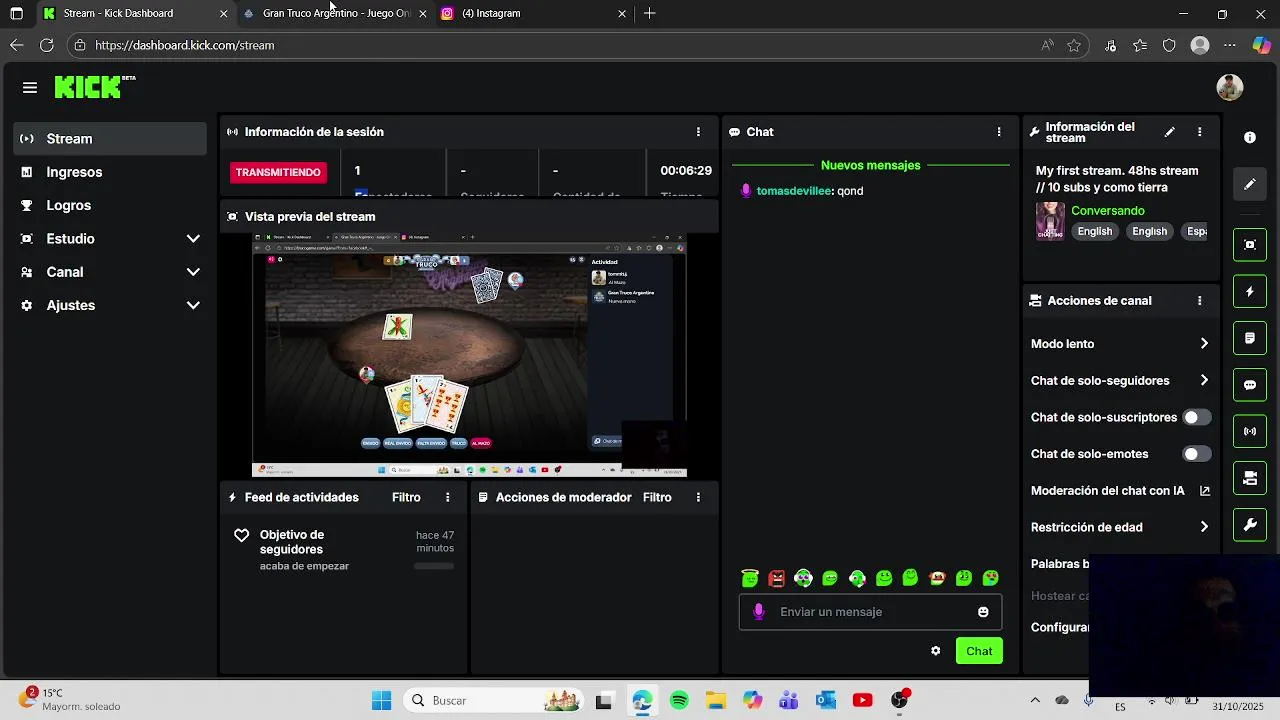Open stream information panel three-dot menu
The width and height of the screenshot is (1280, 720).
(x=1200, y=132)
